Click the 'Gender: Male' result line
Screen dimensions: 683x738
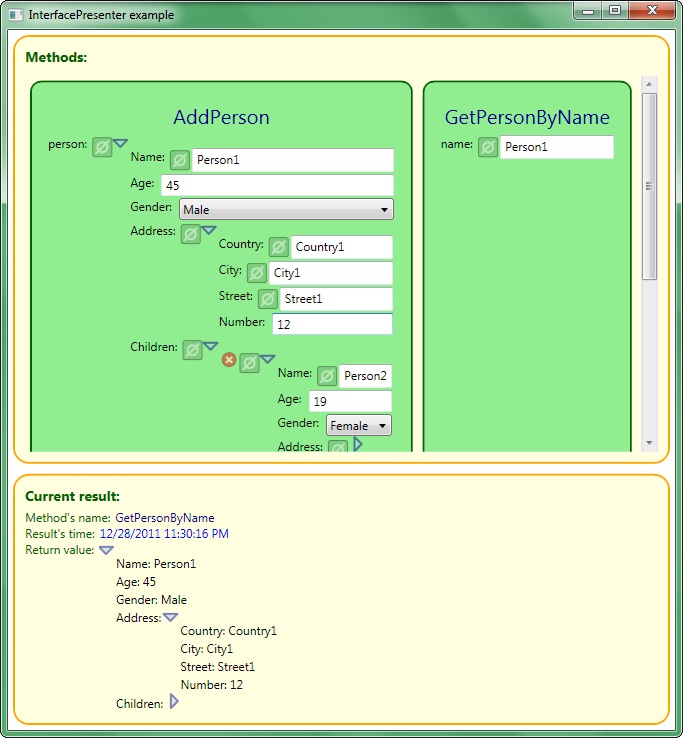click(151, 600)
